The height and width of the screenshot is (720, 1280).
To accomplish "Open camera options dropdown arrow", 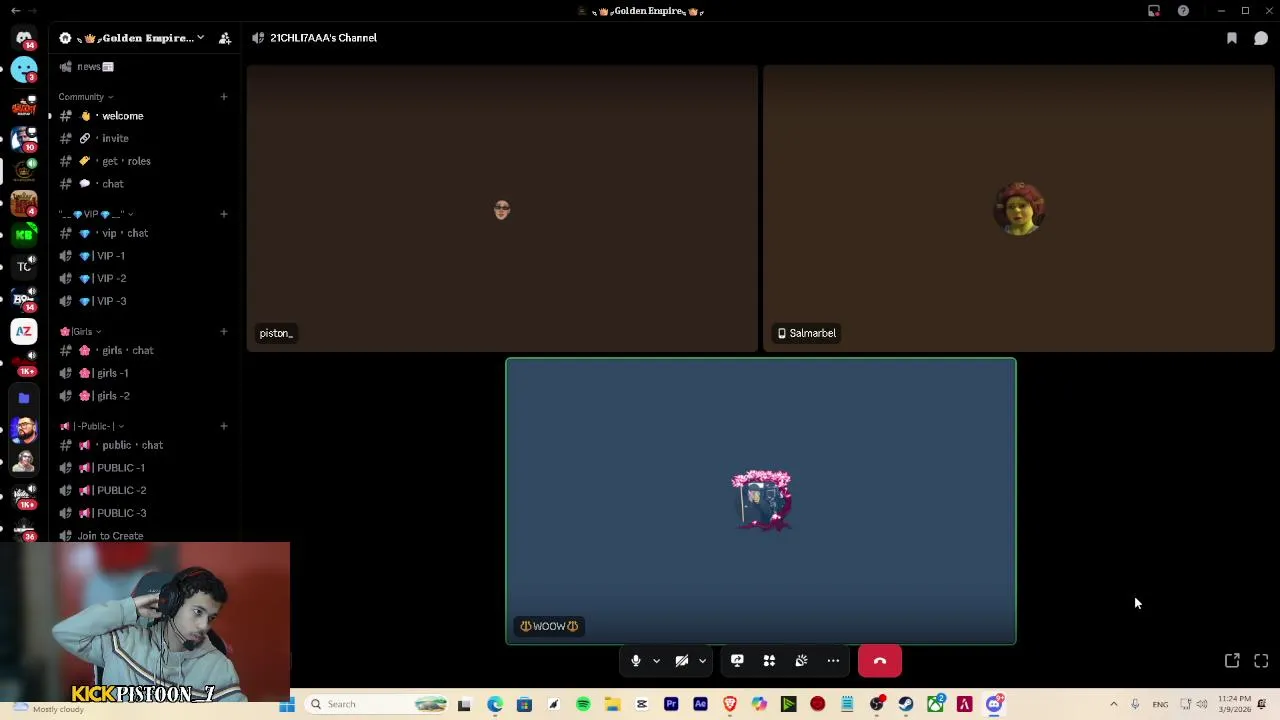I will [702, 661].
